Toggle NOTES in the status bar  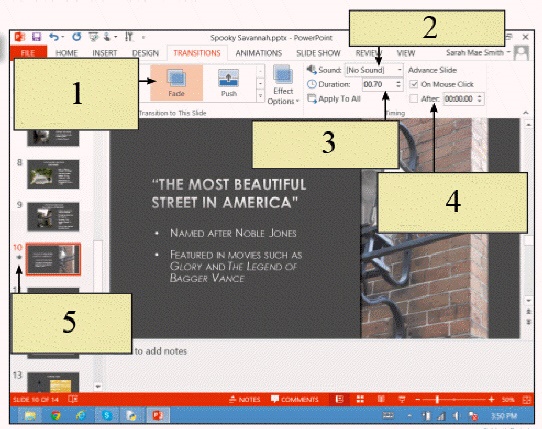(245, 400)
